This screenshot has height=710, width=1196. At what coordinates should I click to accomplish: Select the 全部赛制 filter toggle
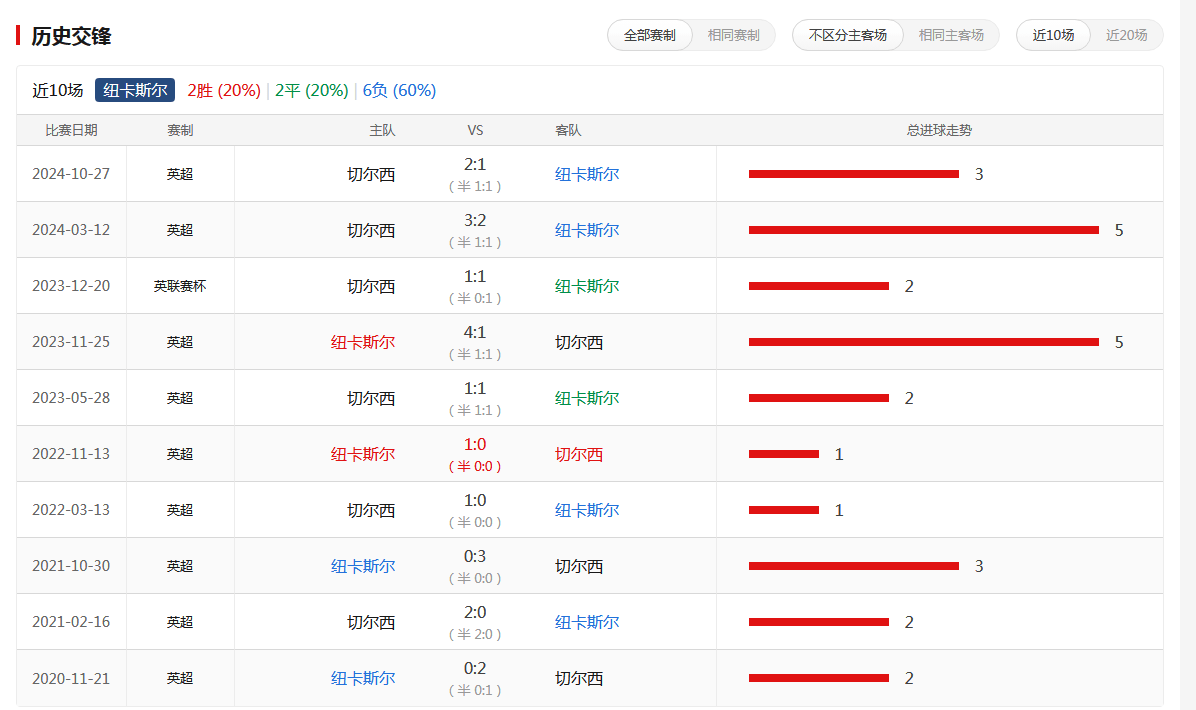(x=650, y=35)
